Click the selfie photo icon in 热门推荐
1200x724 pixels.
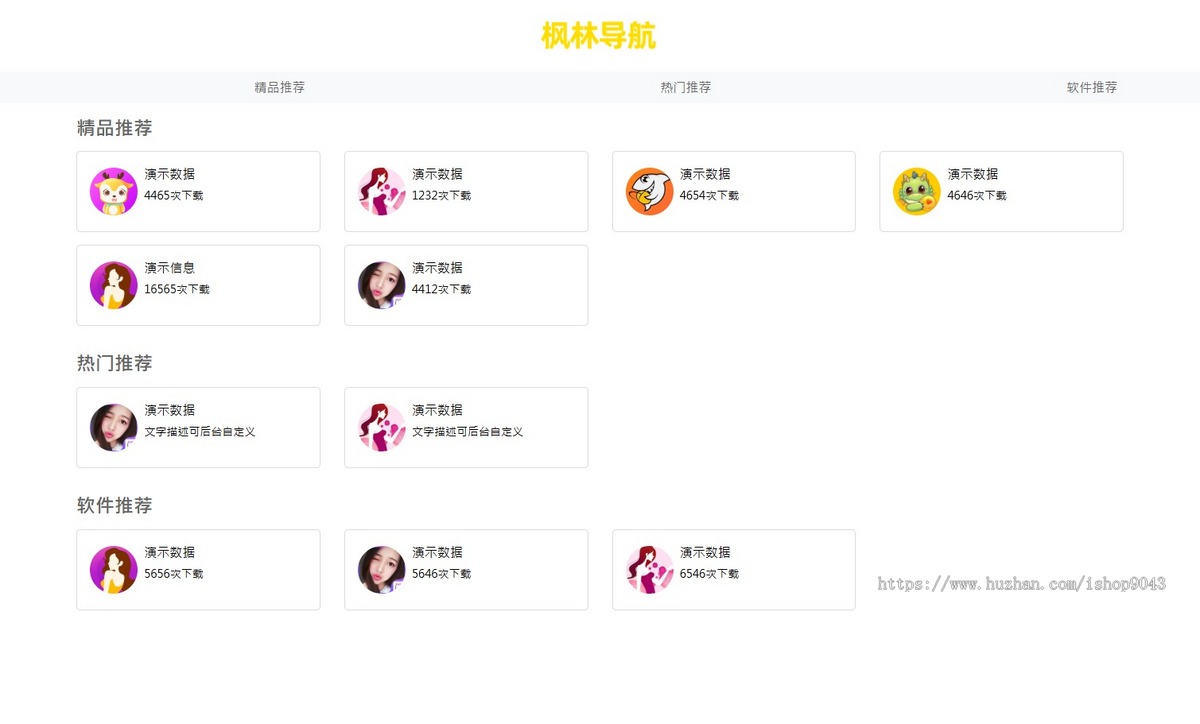coord(113,427)
